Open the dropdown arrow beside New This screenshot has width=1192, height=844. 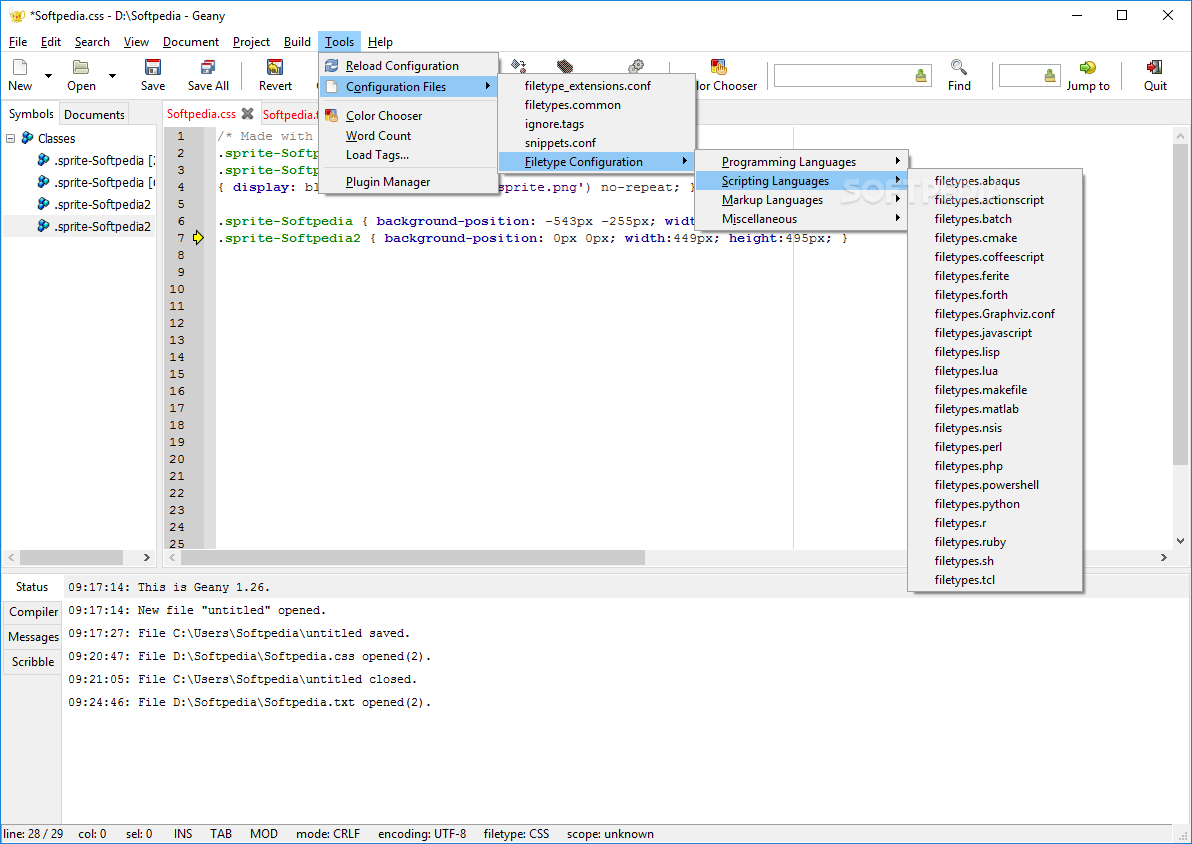[48, 76]
